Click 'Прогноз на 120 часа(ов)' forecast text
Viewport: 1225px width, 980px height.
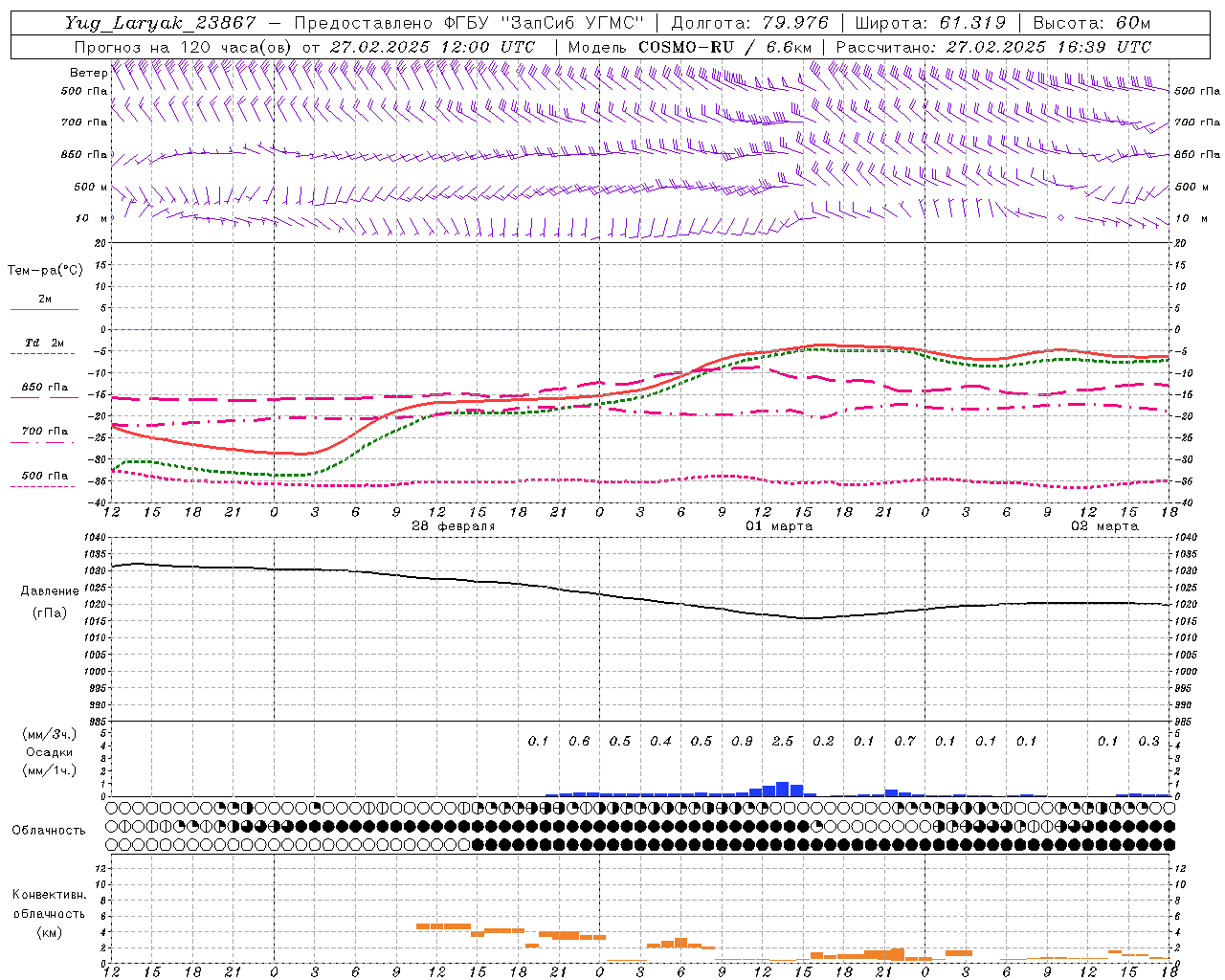coord(185,46)
